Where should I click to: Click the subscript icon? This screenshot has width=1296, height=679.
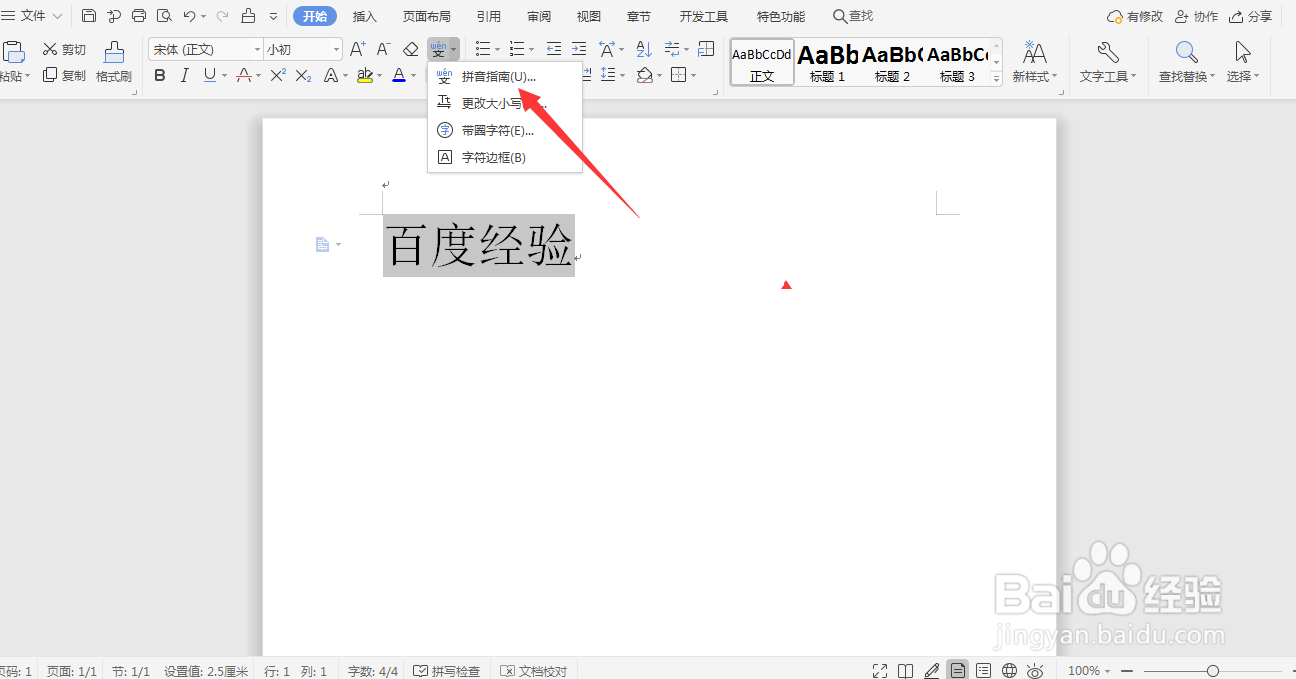pyautogui.click(x=302, y=75)
